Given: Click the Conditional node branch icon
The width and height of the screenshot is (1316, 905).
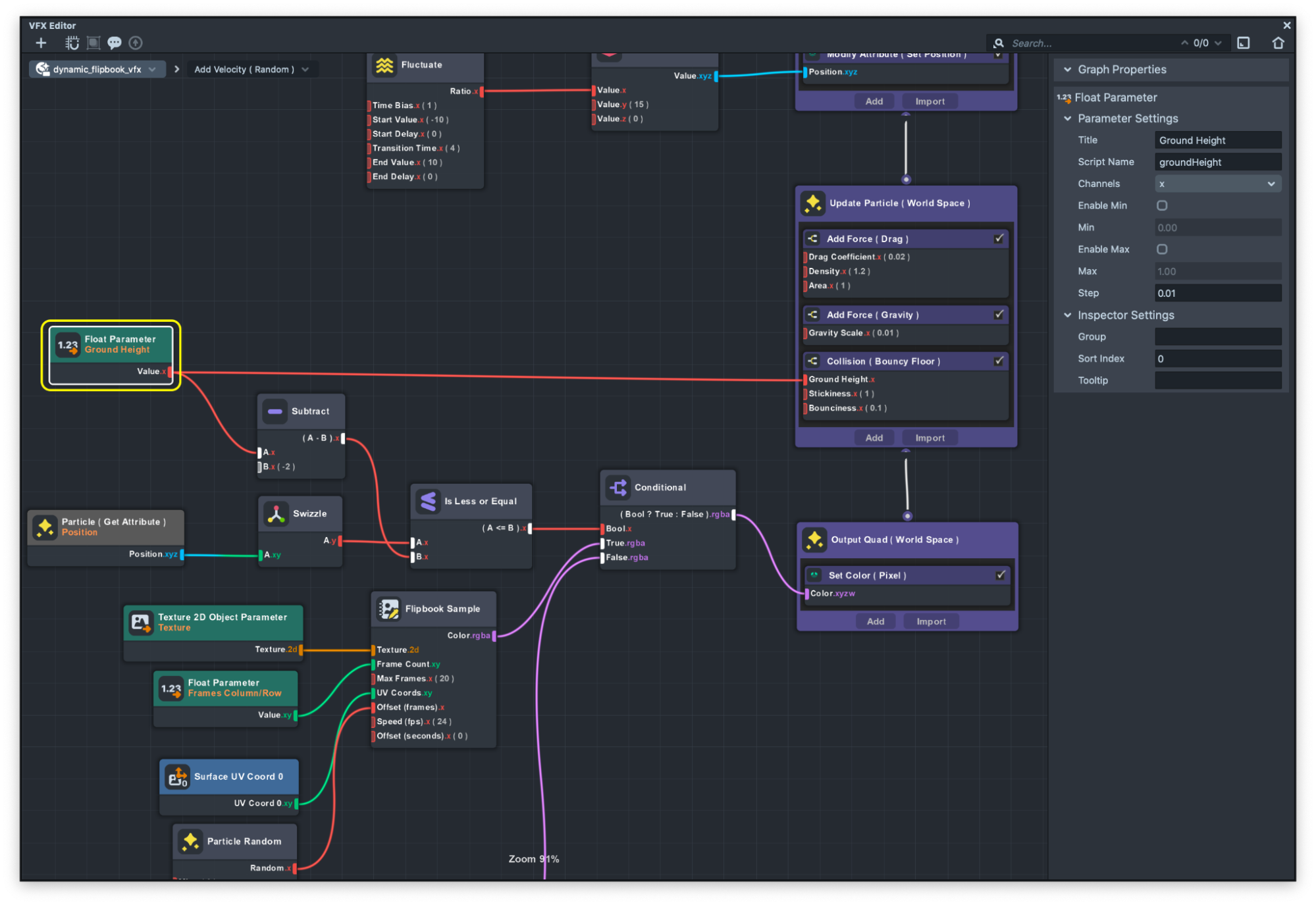Looking at the screenshot, I should pyautogui.click(x=618, y=488).
